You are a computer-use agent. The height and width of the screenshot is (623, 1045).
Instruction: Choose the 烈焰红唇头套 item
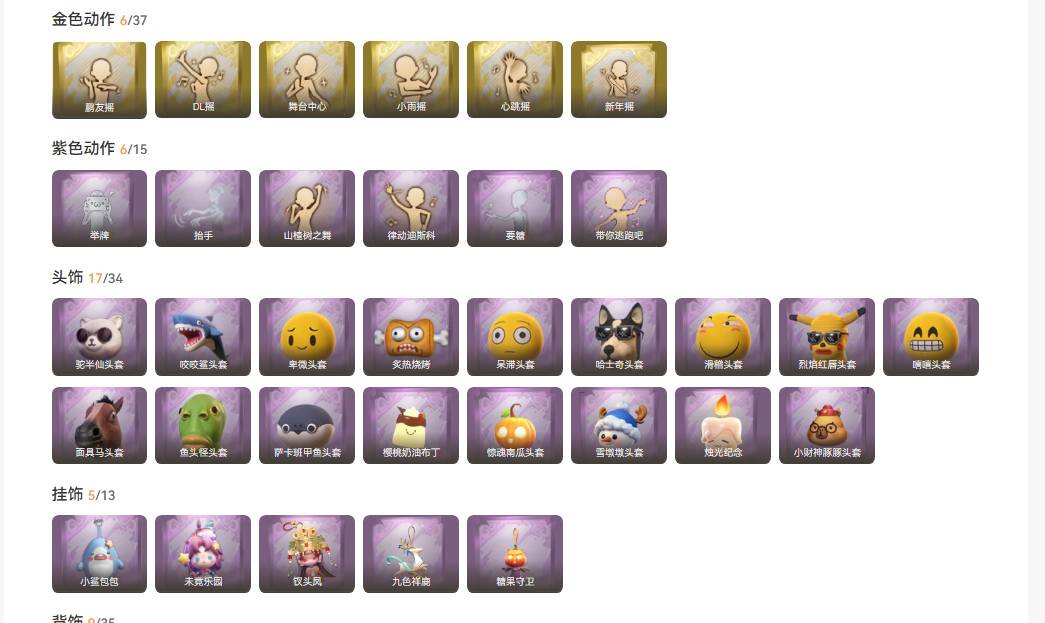827,337
